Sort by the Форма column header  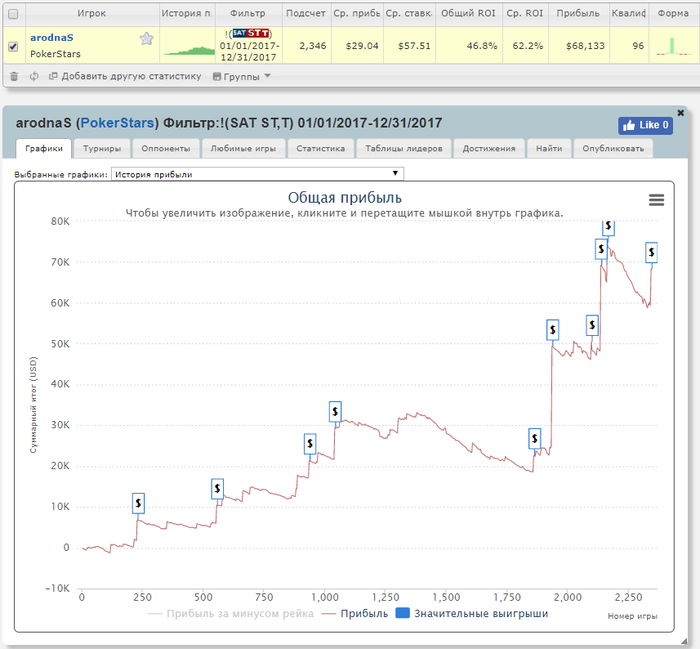tap(673, 13)
